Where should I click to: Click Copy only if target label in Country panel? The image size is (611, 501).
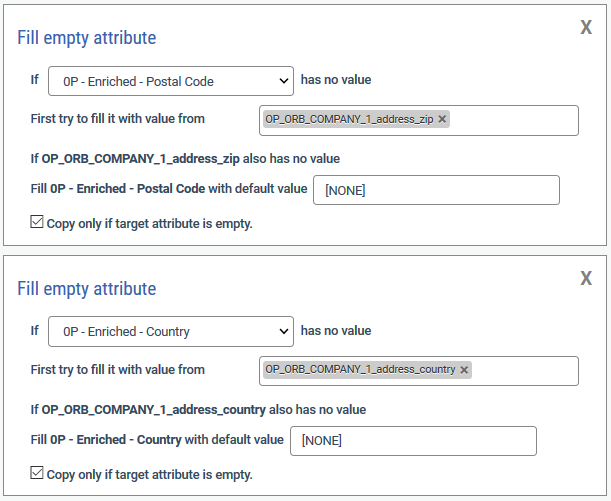150,475
